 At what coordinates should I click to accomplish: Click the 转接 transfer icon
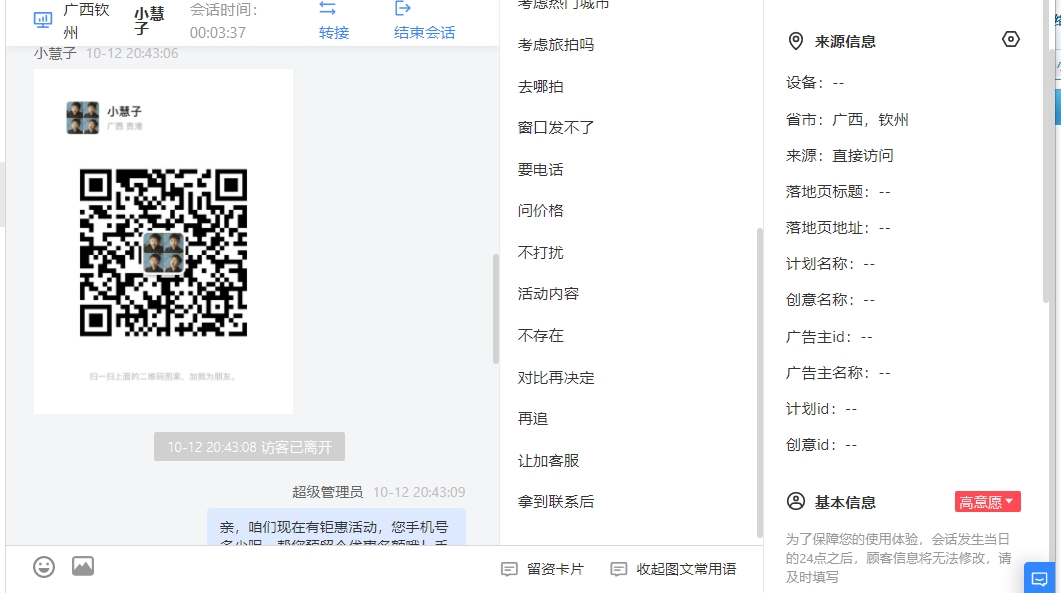click(328, 8)
